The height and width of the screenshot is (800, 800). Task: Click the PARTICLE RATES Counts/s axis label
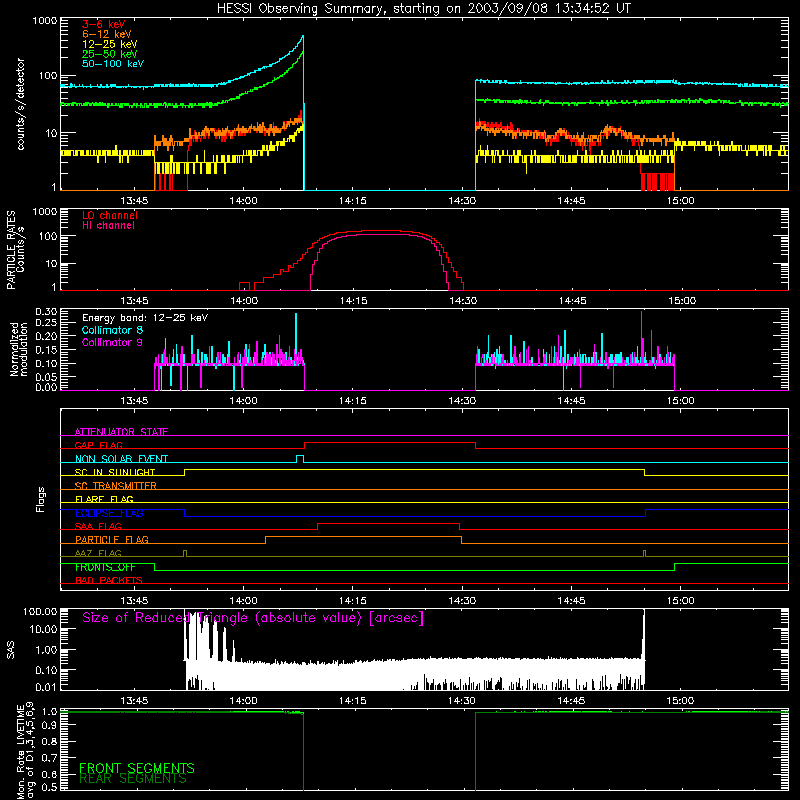(x=15, y=250)
